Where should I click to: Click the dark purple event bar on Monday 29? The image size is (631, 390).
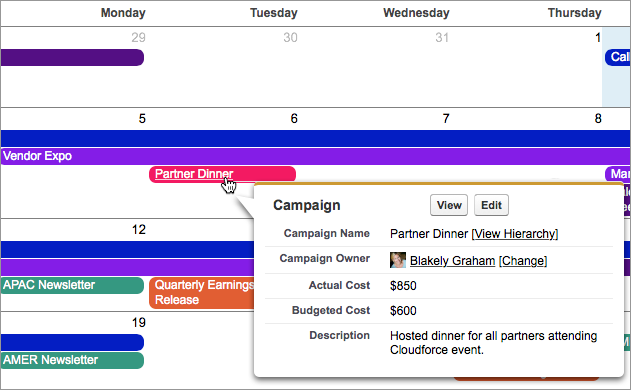72,58
